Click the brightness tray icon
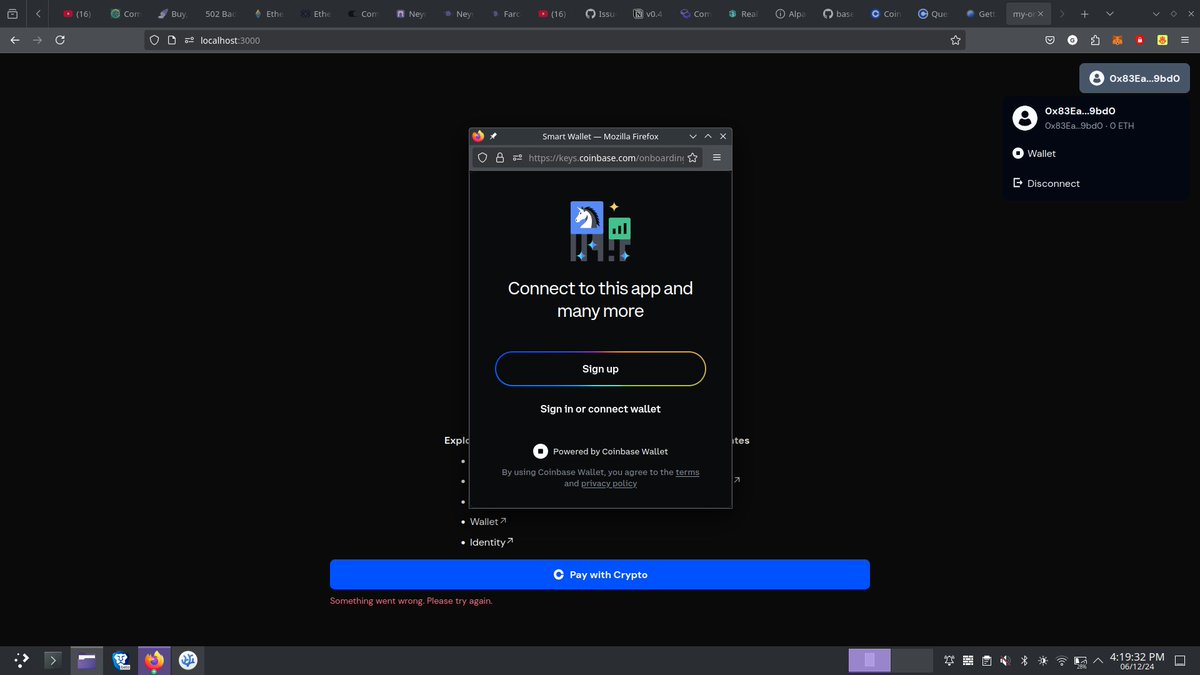 coord(1043,660)
